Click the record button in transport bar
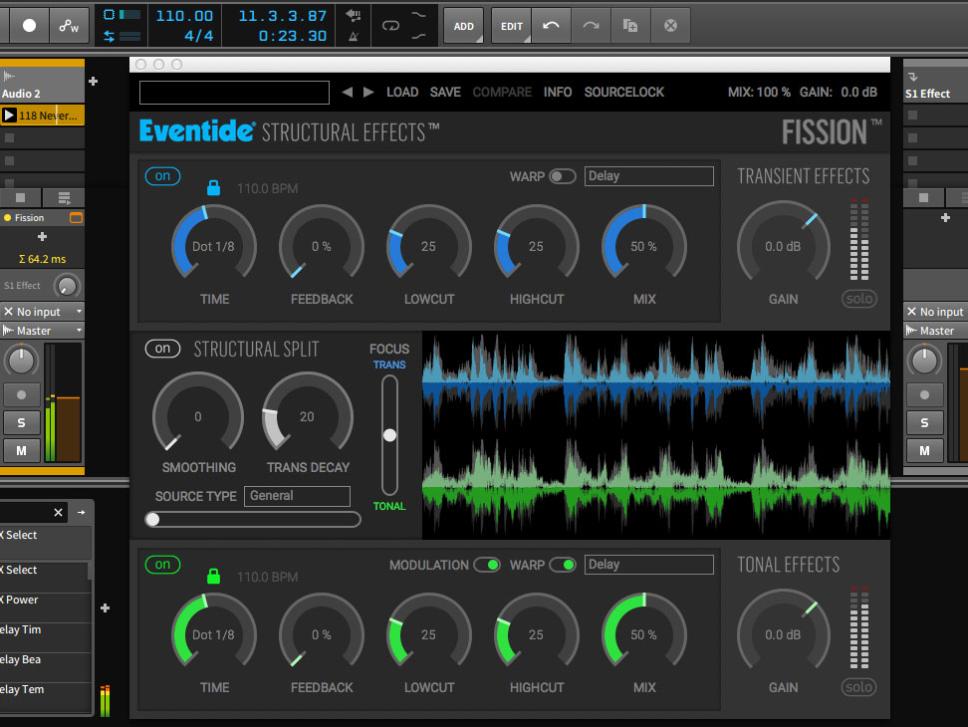 [x=28, y=25]
